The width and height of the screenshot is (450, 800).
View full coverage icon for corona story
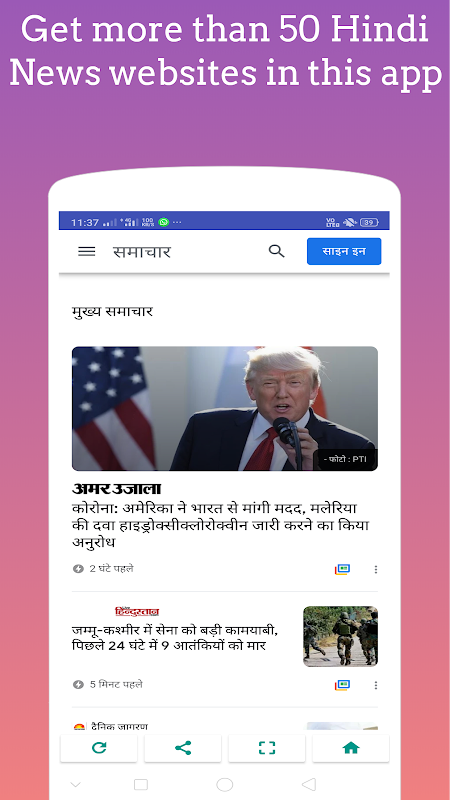click(342, 569)
